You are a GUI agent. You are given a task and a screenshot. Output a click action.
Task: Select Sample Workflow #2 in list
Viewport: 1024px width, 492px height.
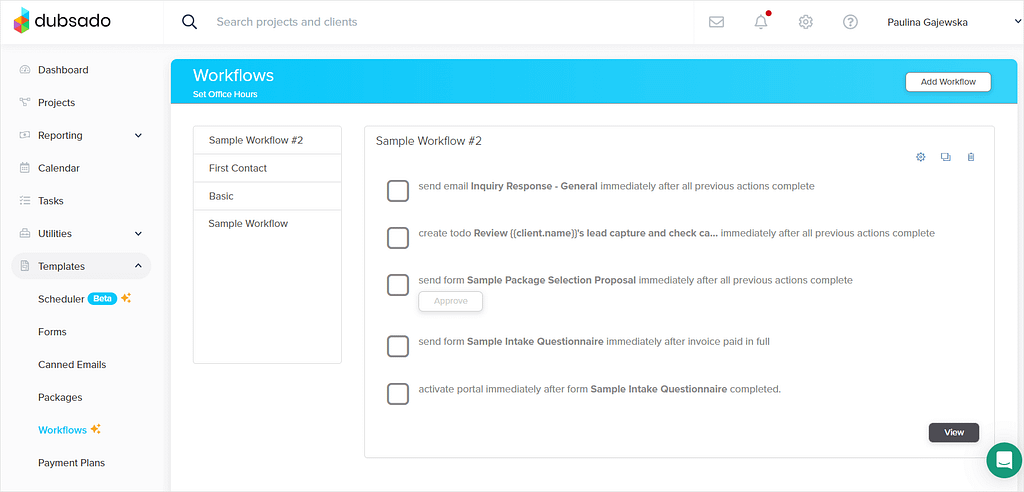click(x=267, y=140)
